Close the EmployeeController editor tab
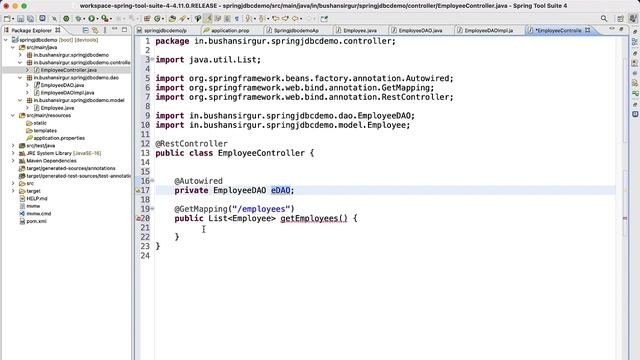 pyautogui.click(x=588, y=30)
